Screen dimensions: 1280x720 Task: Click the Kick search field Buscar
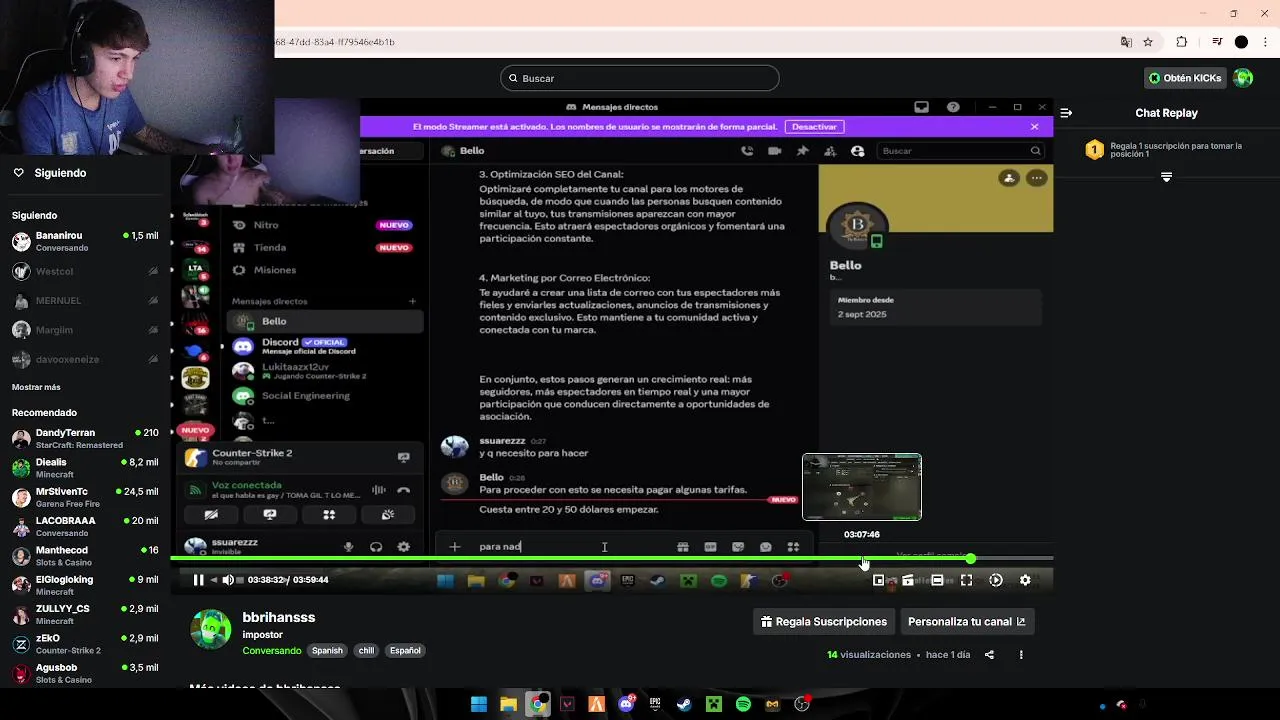640,78
